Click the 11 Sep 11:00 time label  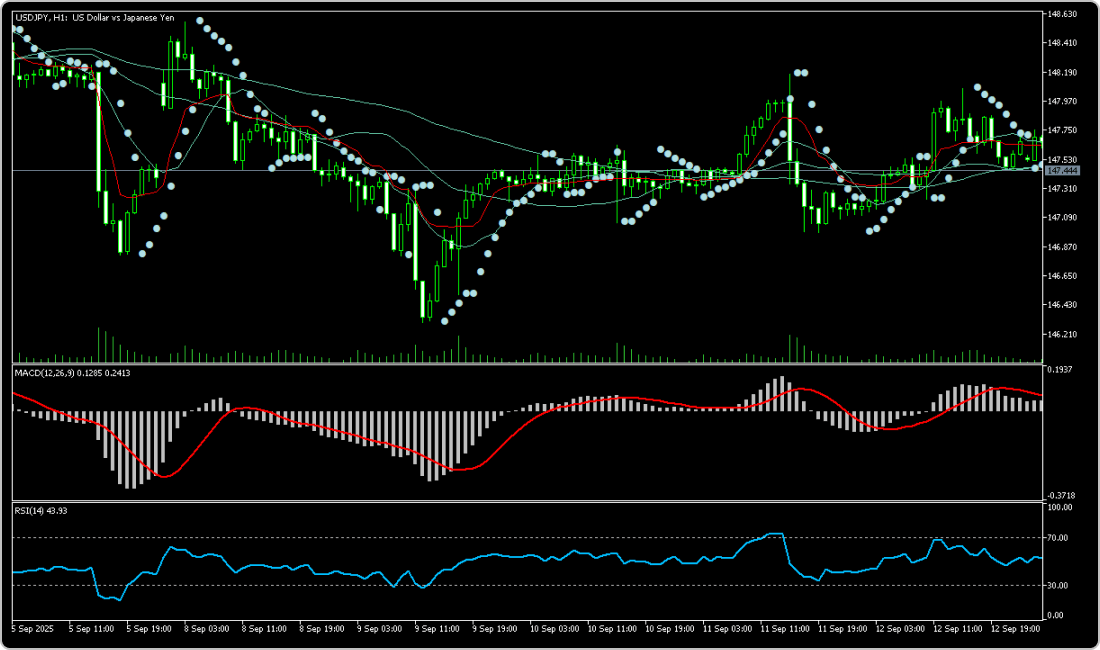click(x=785, y=629)
